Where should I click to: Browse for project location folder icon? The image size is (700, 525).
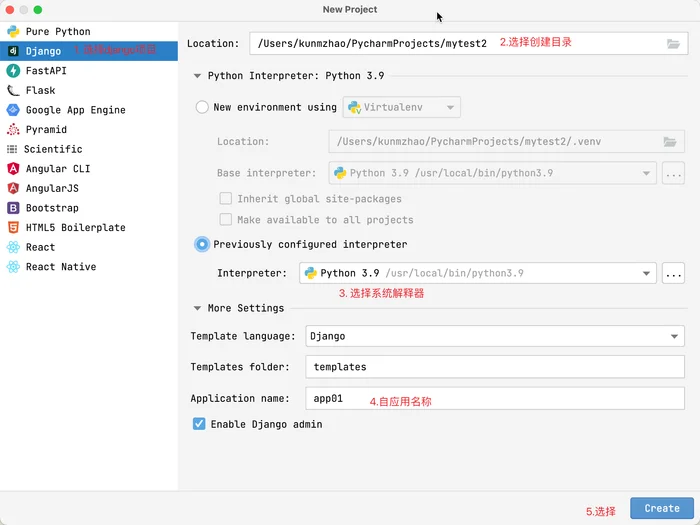click(673, 44)
